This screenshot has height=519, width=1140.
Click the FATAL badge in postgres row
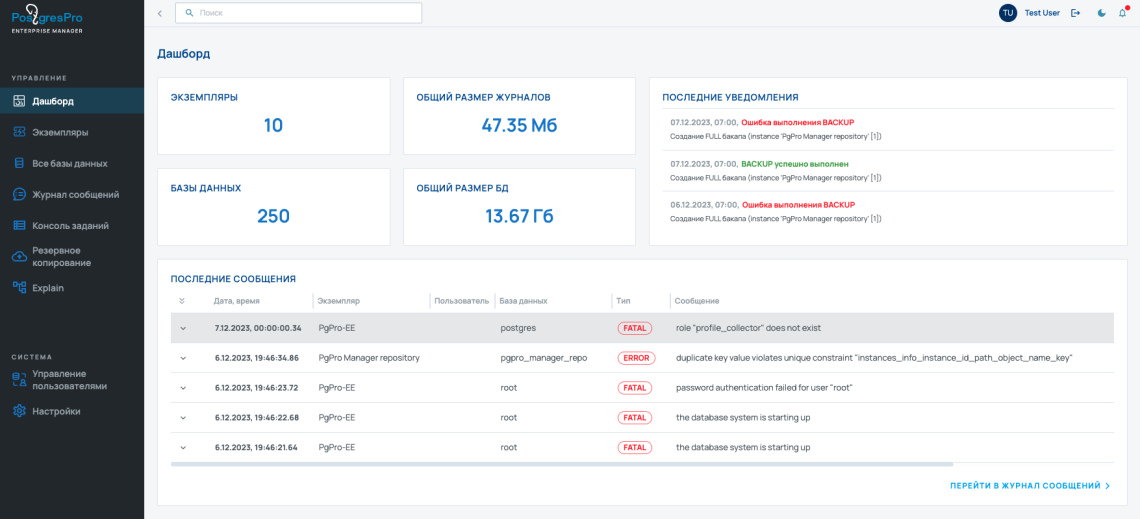point(635,328)
